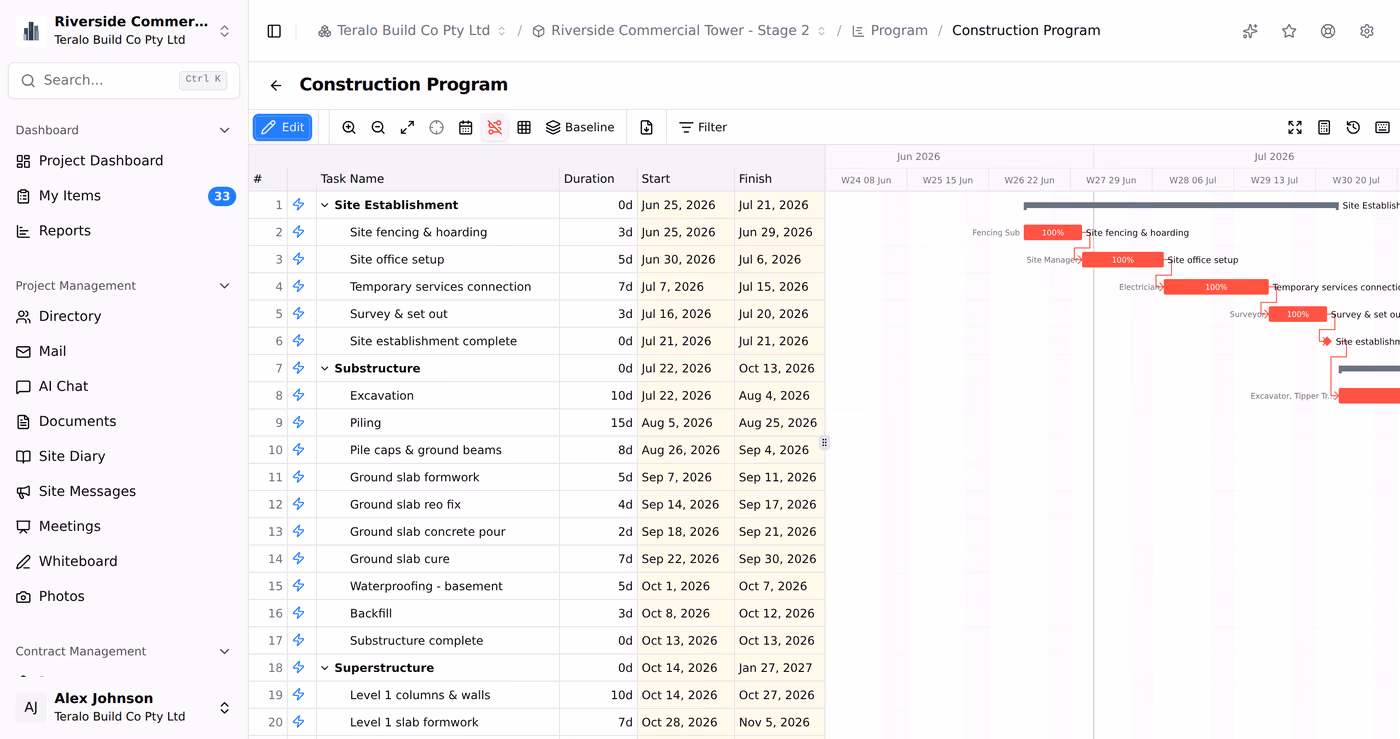Collapse the Dashboard sidebar section
Screen dimensions: 1400x739
pos(225,130)
